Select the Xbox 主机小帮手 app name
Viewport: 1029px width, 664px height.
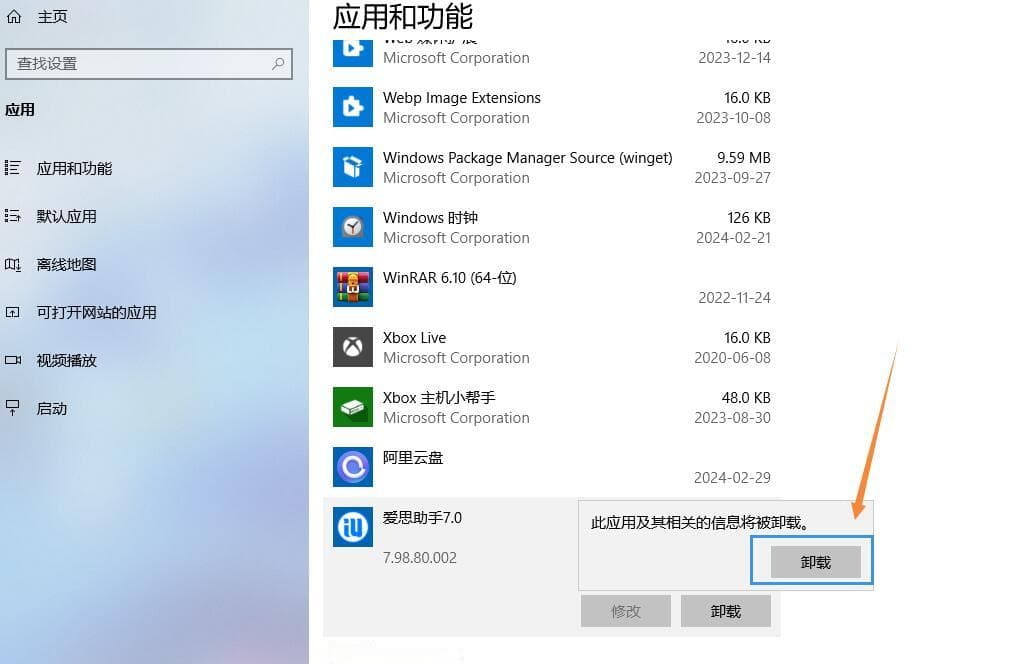(x=439, y=398)
